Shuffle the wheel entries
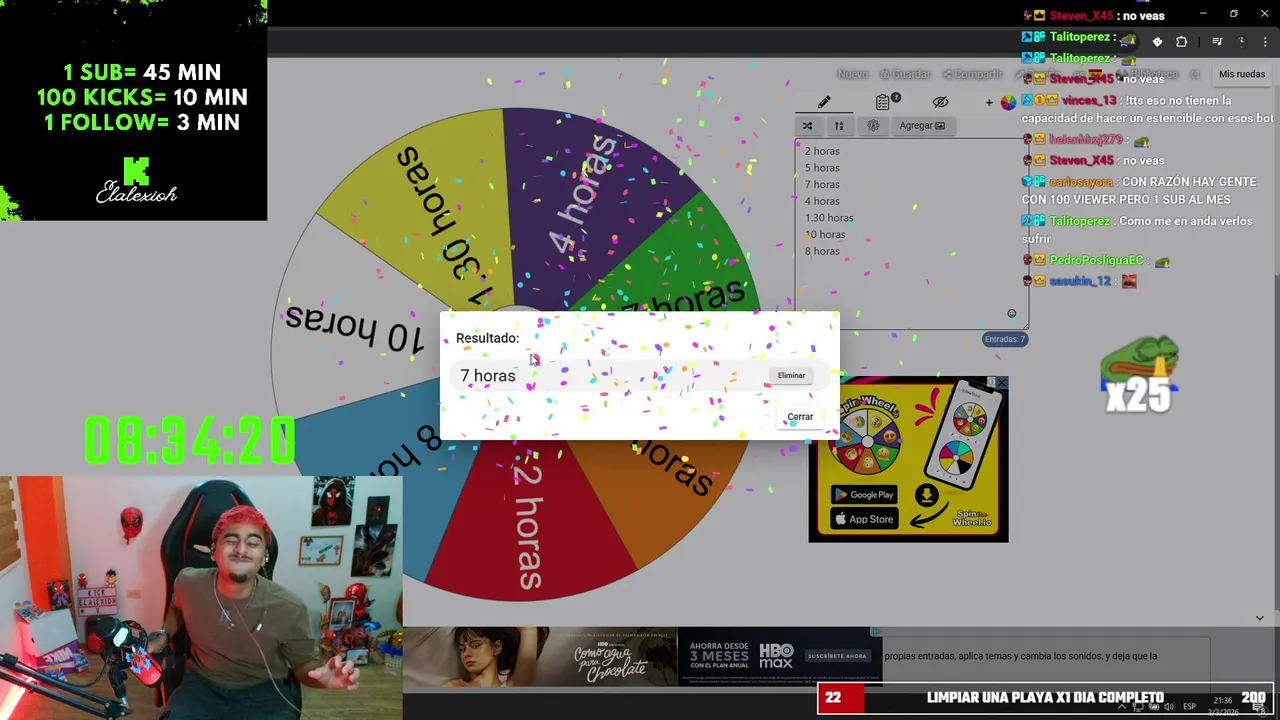The image size is (1280, 720). 807,126
